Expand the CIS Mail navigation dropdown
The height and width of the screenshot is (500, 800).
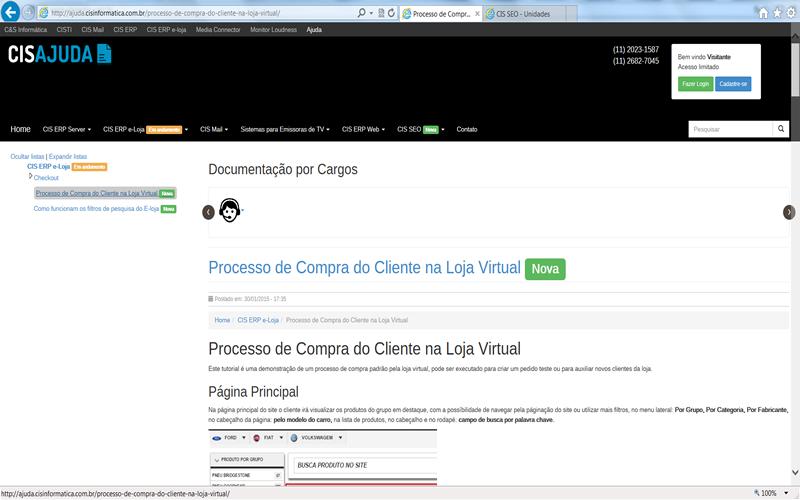coord(214,130)
